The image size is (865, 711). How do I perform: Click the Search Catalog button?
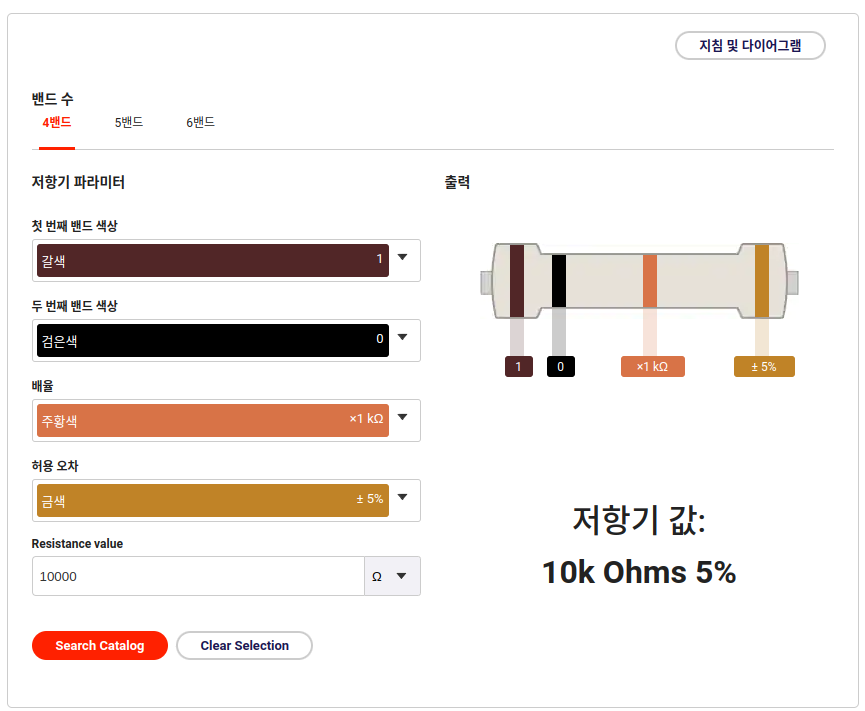(x=100, y=645)
